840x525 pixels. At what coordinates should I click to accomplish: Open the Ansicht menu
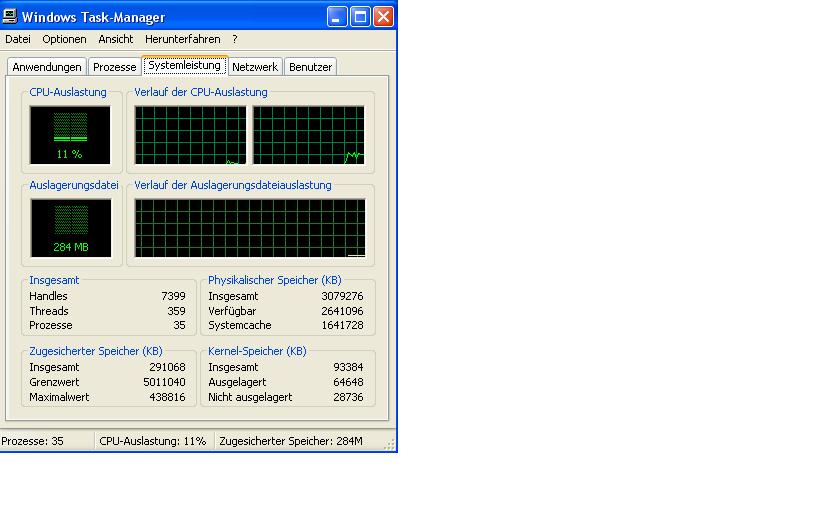(x=116, y=39)
